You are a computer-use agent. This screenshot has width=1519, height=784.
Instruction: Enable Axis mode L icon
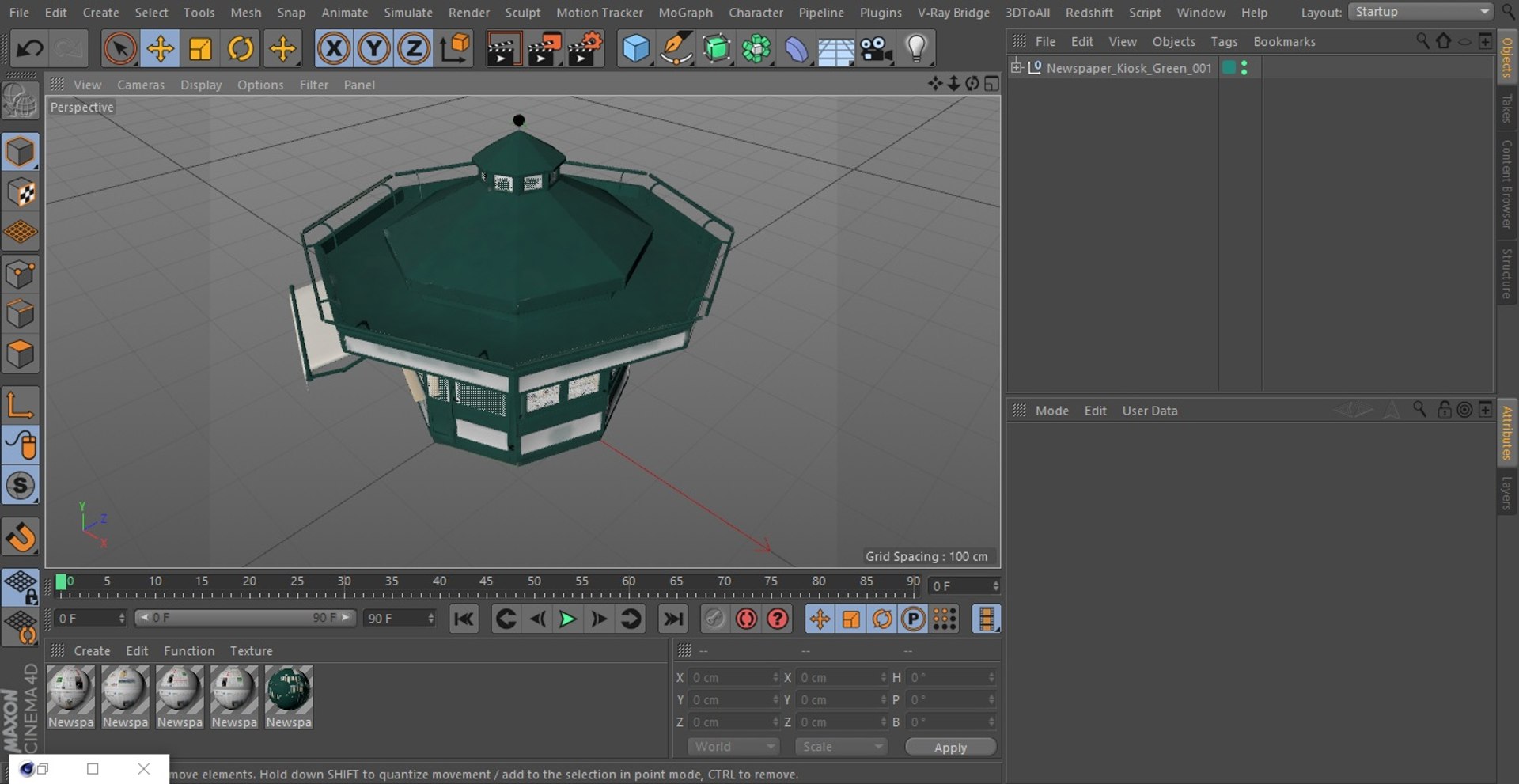point(21,405)
